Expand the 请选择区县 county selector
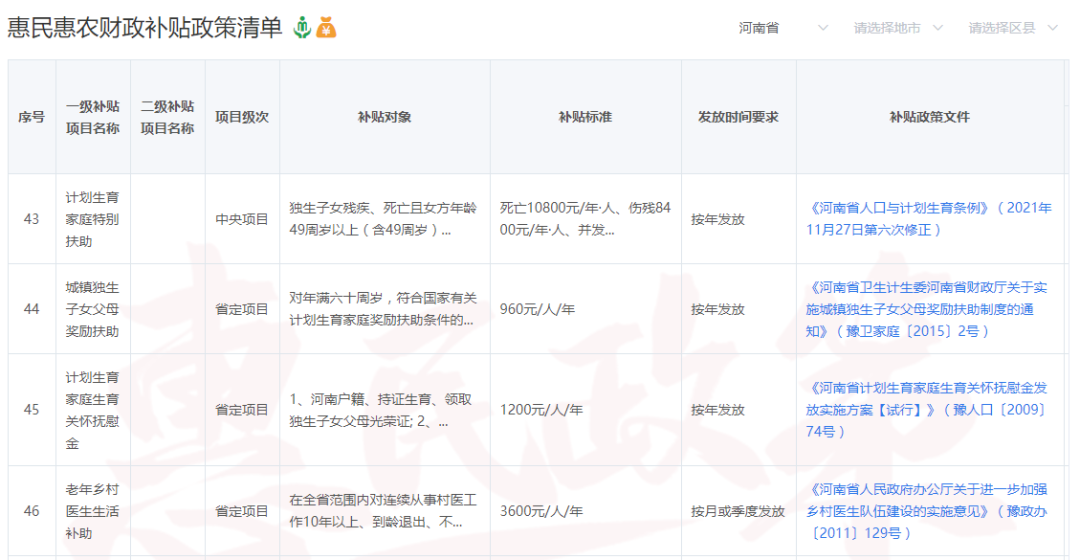This screenshot has width=1080, height=560. [1012, 28]
